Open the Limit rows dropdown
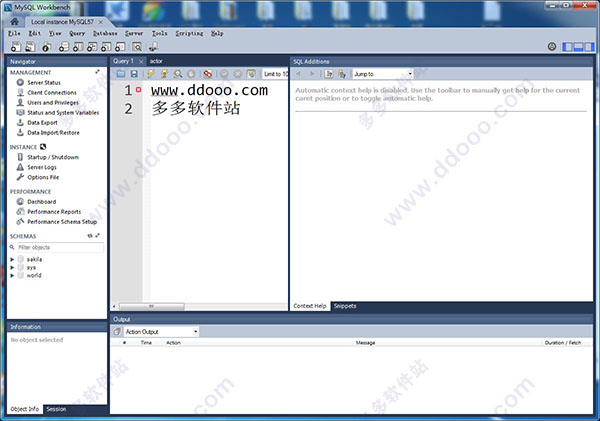This screenshot has width=600, height=421. click(x=276, y=74)
